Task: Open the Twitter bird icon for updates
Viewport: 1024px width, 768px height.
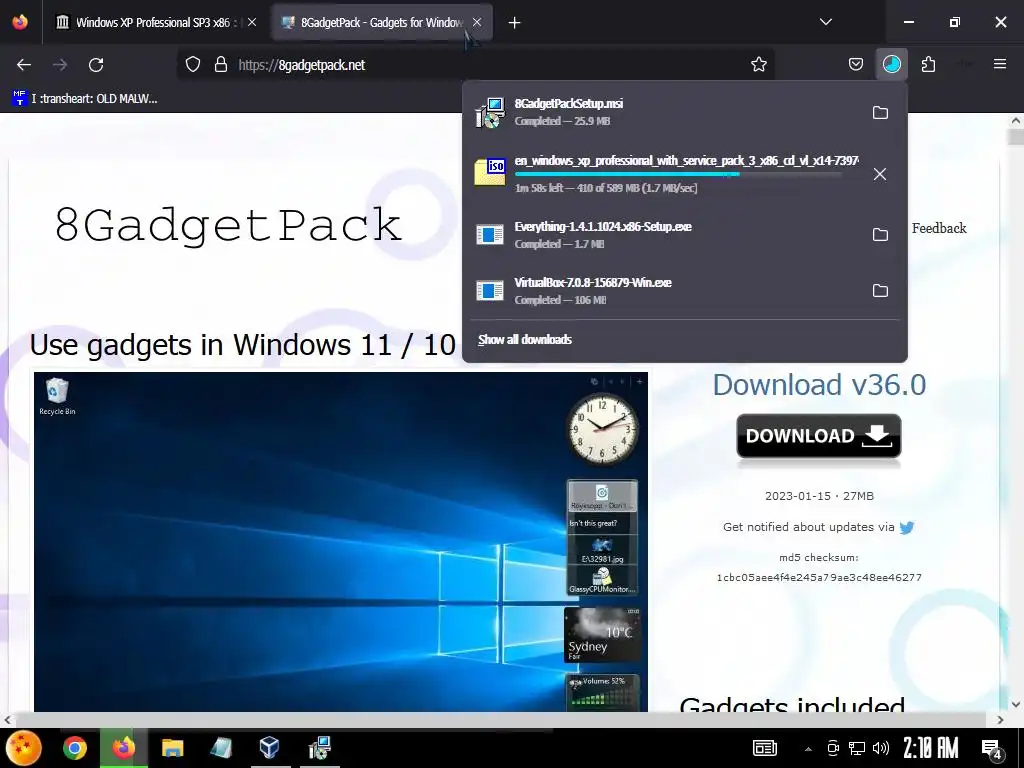Action: click(x=906, y=528)
